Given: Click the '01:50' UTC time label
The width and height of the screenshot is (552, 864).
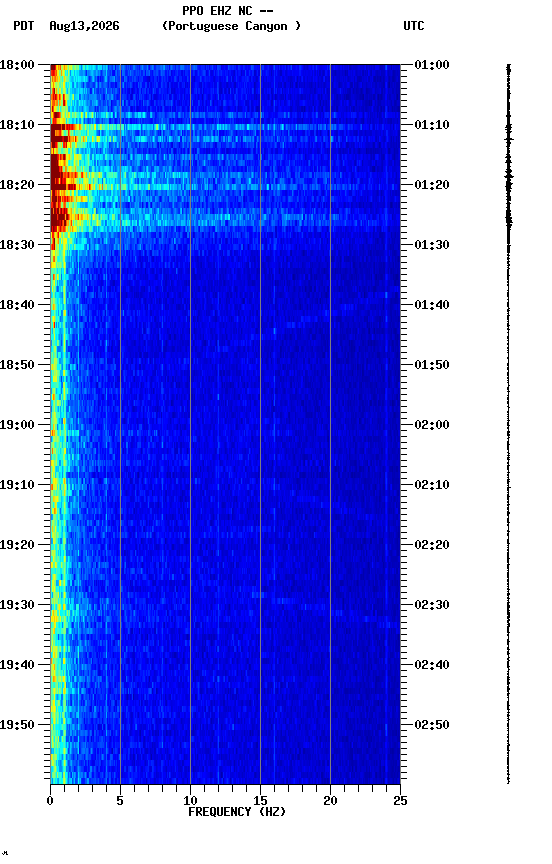Looking at the screenshot, I should (432, 365).
